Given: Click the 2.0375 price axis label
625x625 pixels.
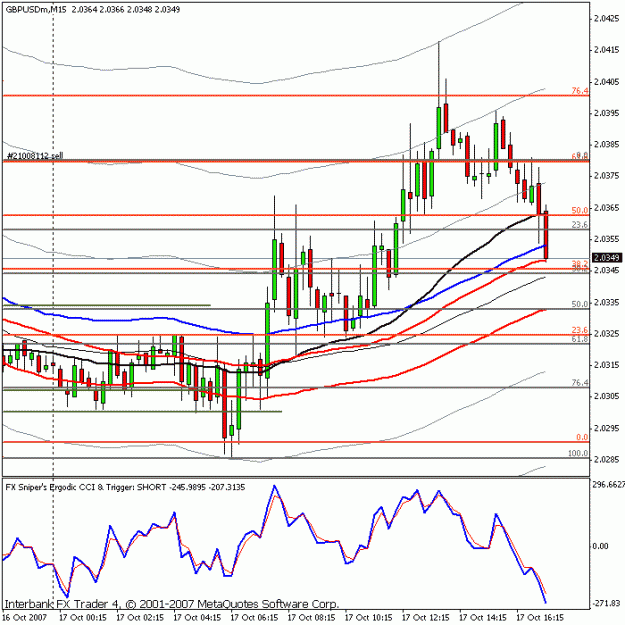Looking at the screenshot, I should 607,176.
